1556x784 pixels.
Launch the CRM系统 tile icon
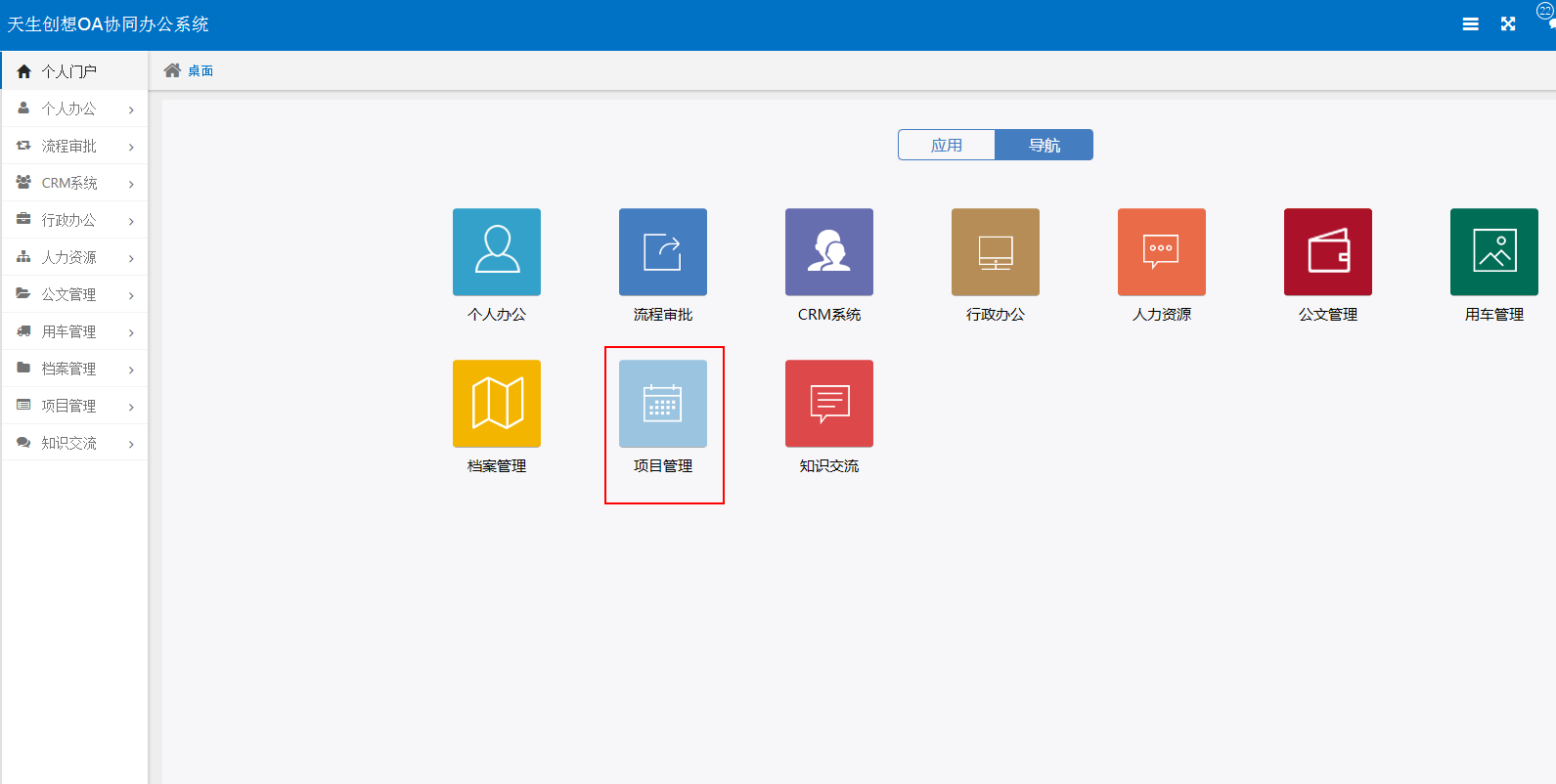click(x=829, y=252)
